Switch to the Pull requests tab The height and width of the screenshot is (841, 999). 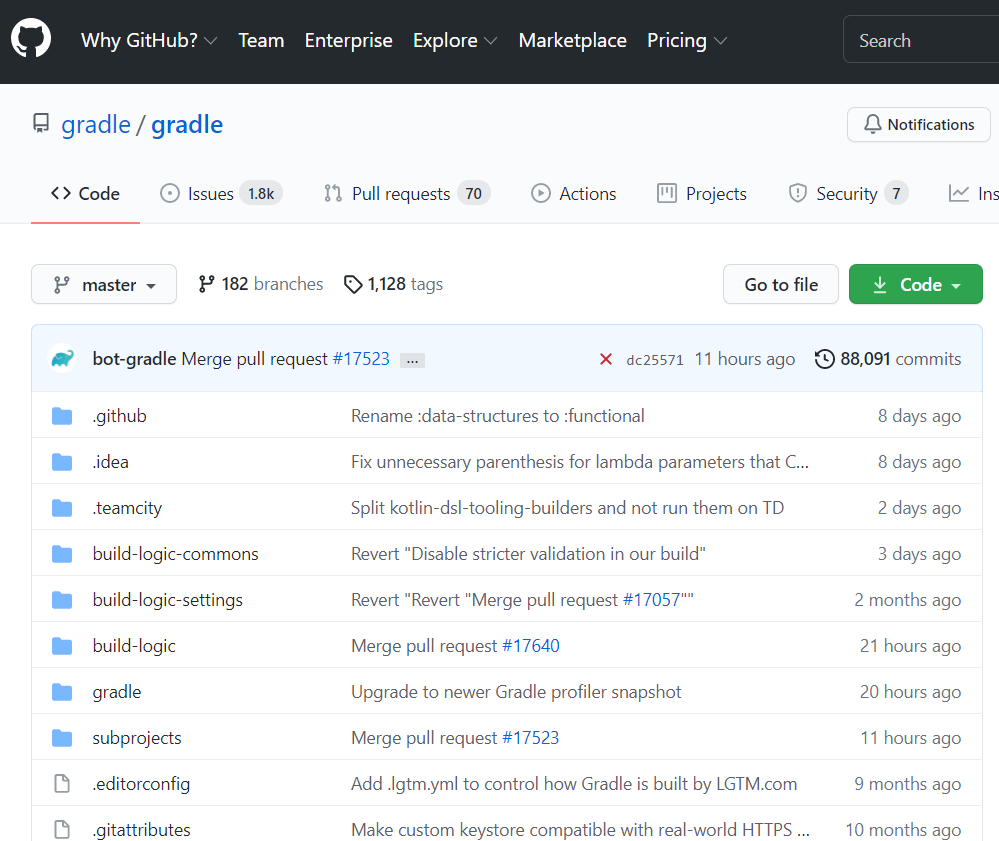(407, 194)
